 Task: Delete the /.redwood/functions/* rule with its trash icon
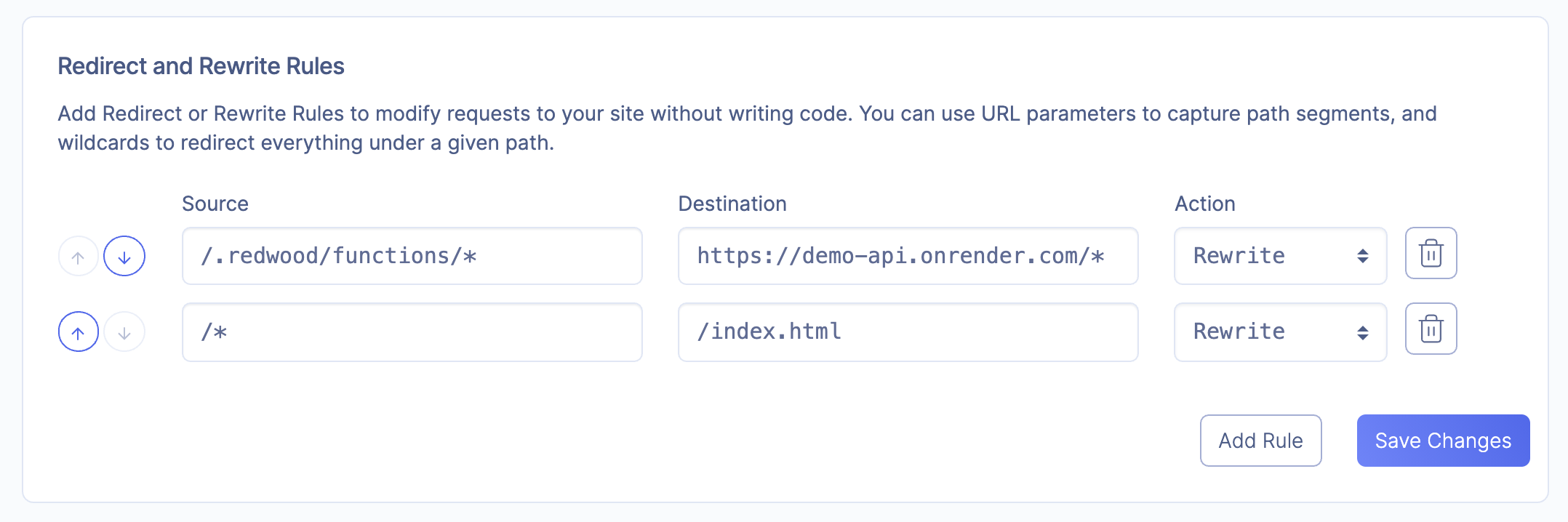[x=1431, y=254]
